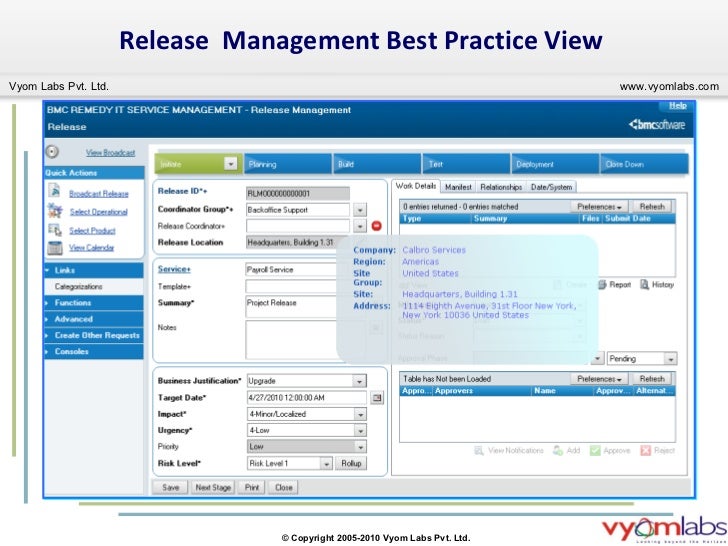Click the View Notifications icon
The image size is (728, 546).
point(479,450)
